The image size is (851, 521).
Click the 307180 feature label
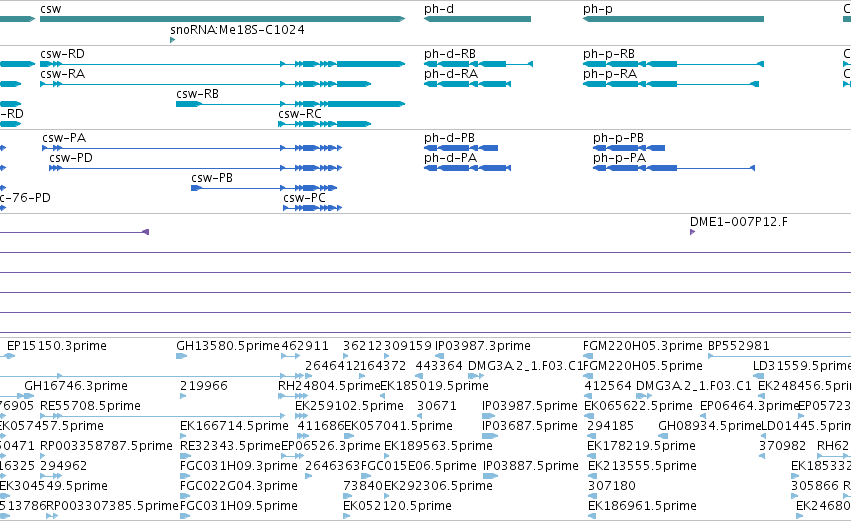pos(612,486)
